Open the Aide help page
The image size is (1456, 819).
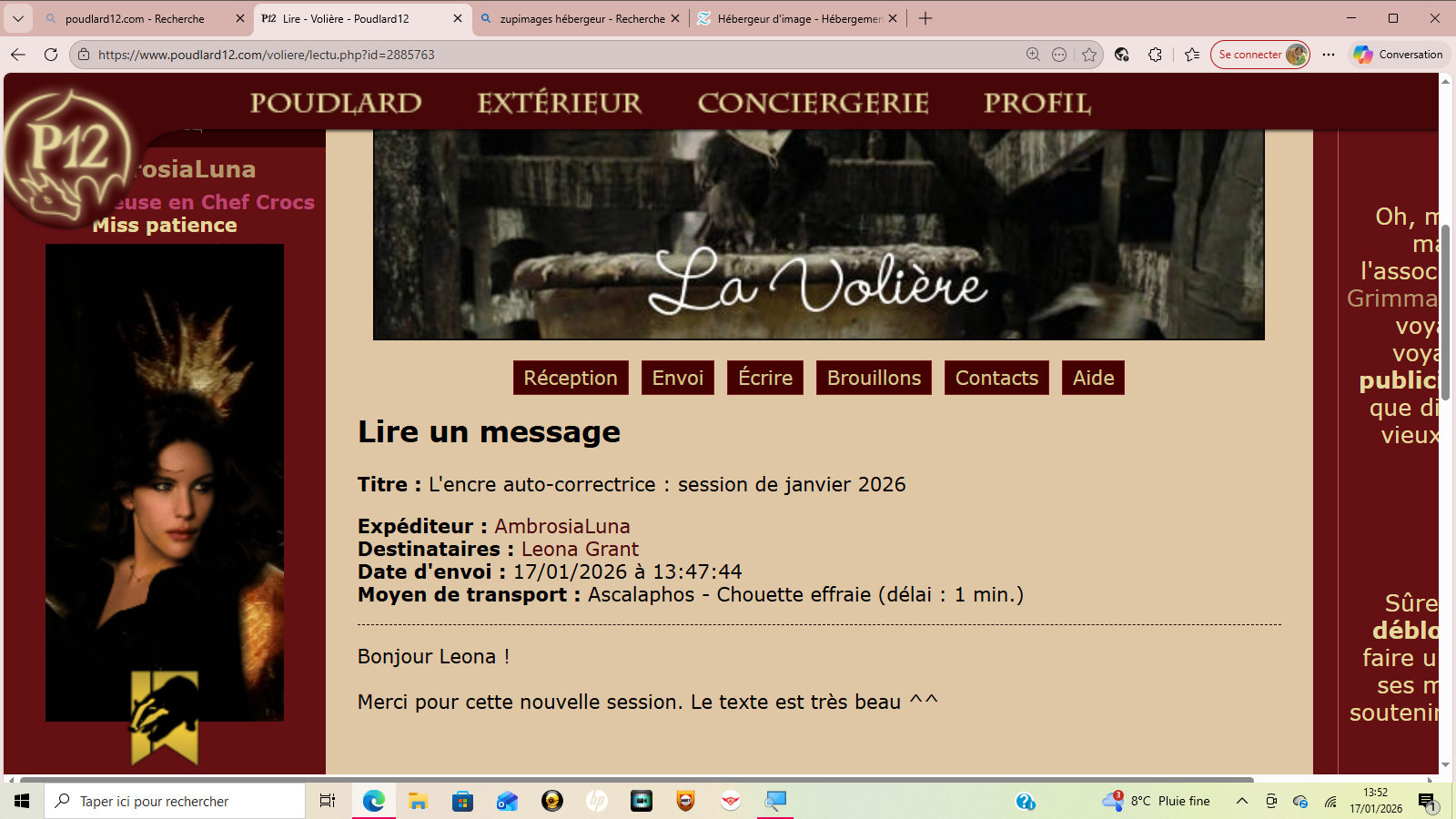click(x=1093, y=378)
